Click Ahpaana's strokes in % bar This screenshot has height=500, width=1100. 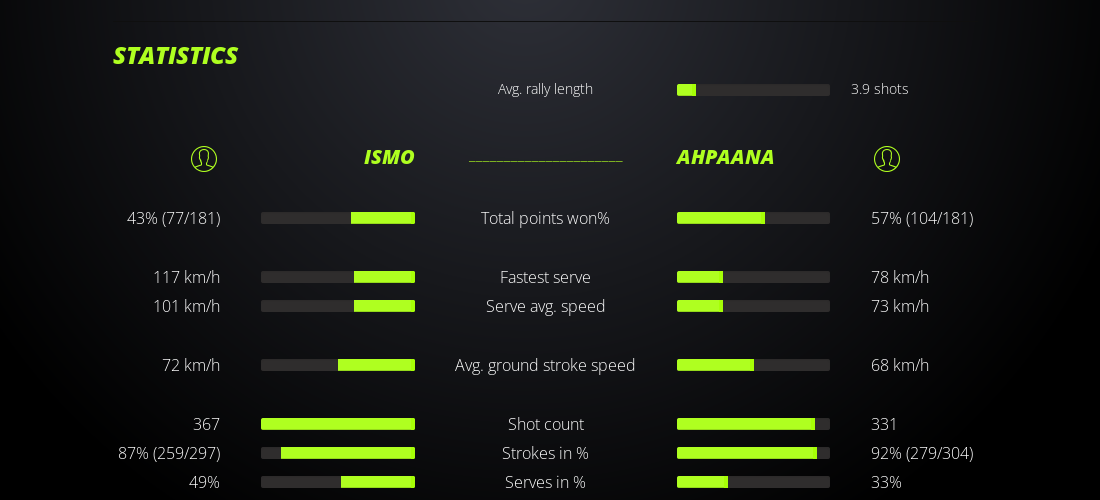[x=753, y=453]
